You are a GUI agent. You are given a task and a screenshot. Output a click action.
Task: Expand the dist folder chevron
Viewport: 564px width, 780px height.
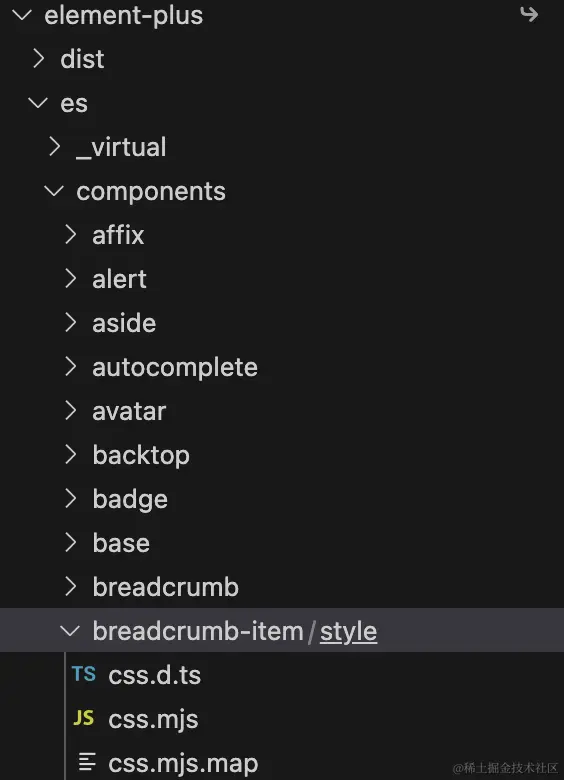(38, 59)
